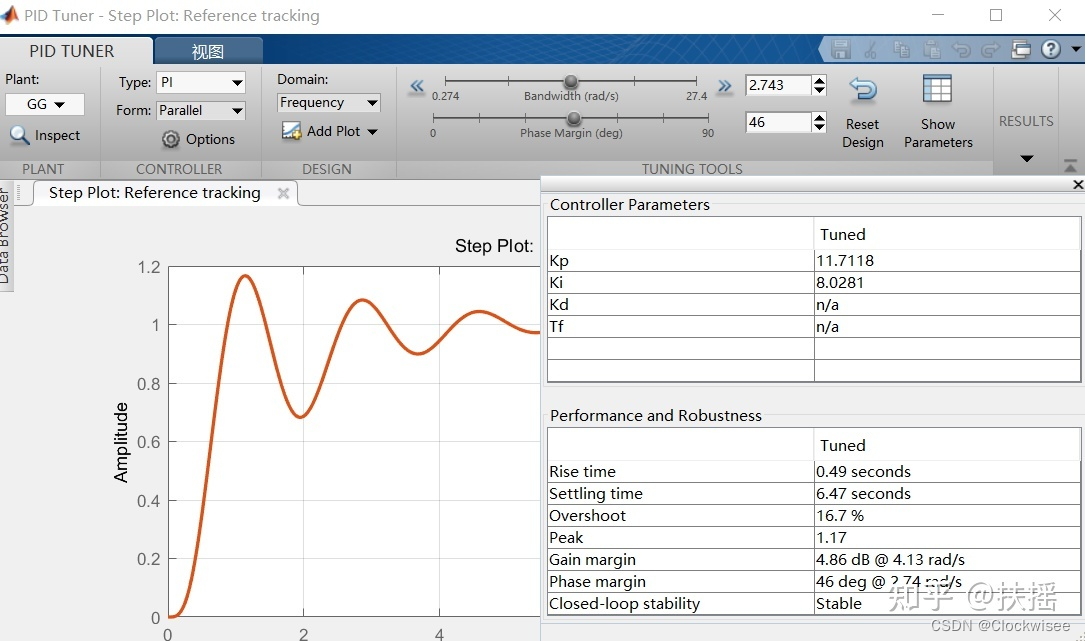
Task: Decrement the phase margin with down stepper
Action: (819, 128)
